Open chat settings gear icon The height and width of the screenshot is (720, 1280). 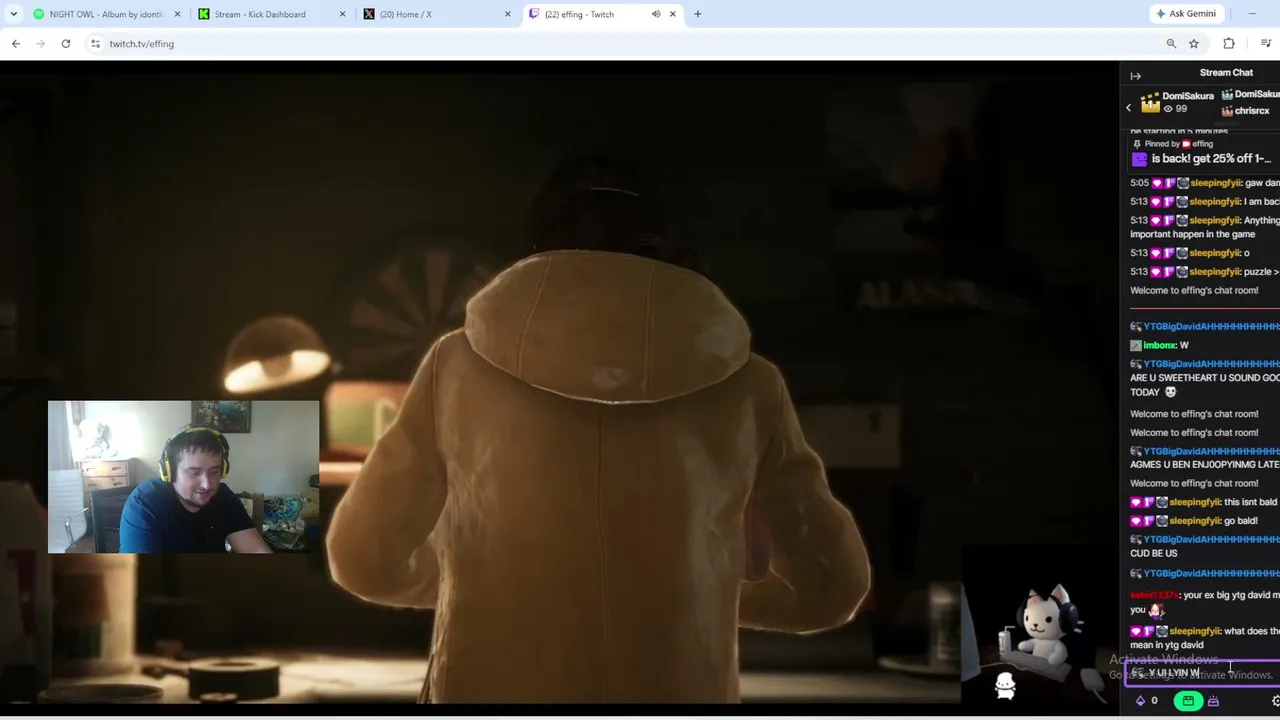click(1275, 701)
